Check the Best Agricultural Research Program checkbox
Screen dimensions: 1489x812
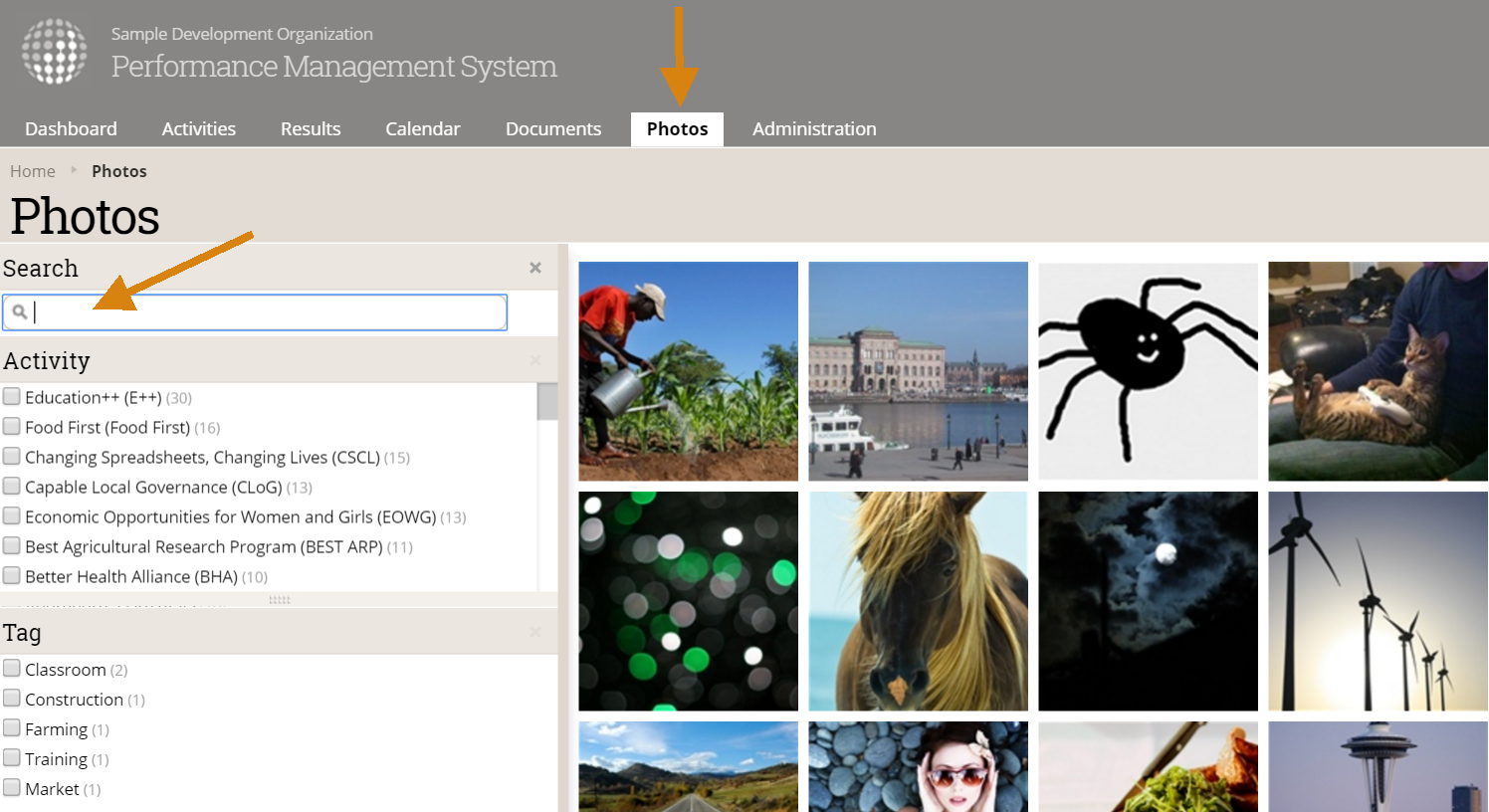(12, 546)
